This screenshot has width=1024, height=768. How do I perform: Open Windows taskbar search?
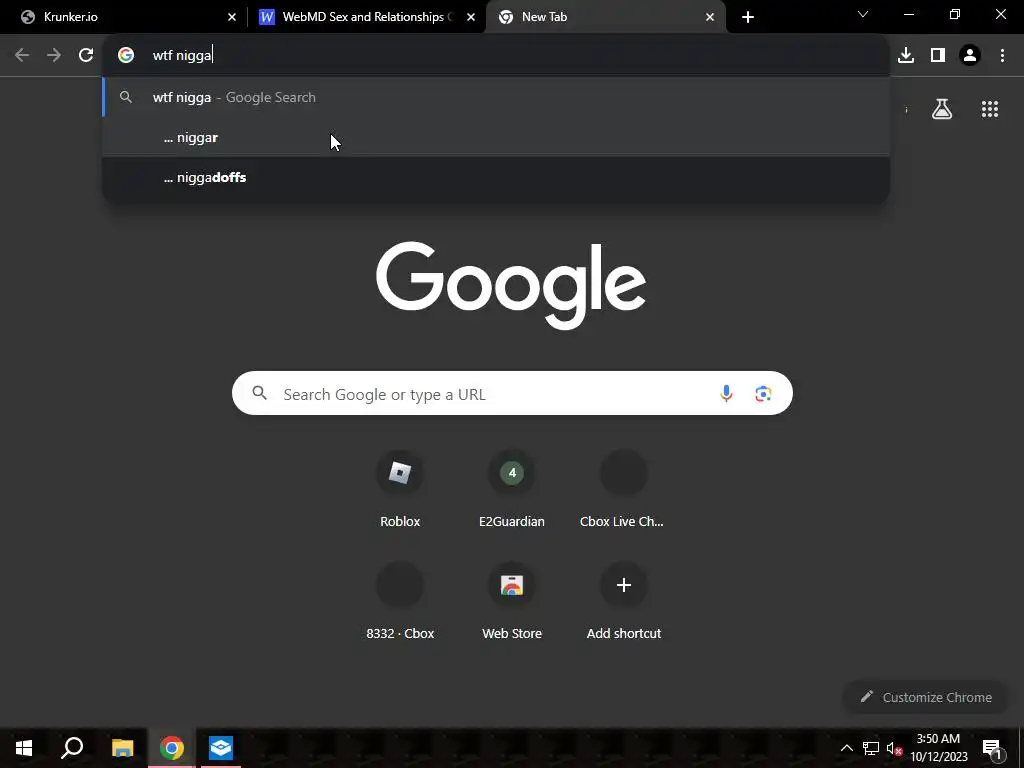(x=72, y=748)
